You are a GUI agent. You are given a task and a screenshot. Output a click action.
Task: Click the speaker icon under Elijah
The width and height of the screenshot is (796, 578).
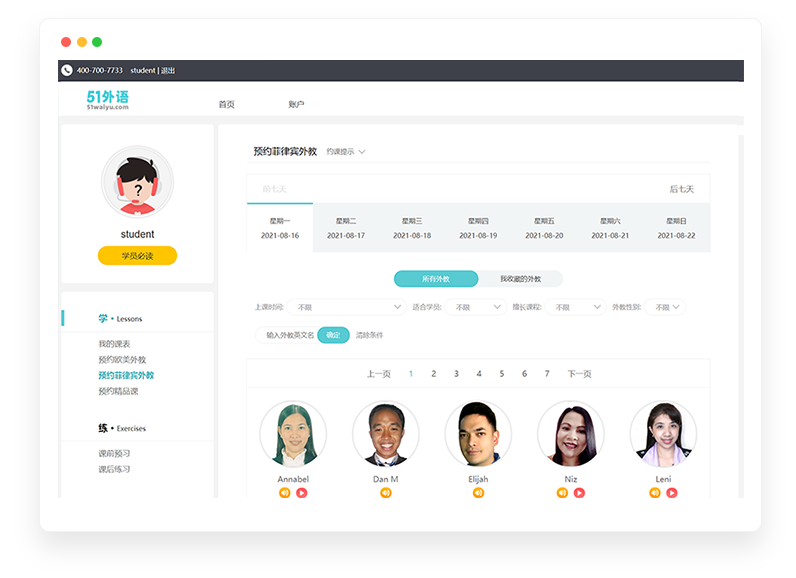478,492
